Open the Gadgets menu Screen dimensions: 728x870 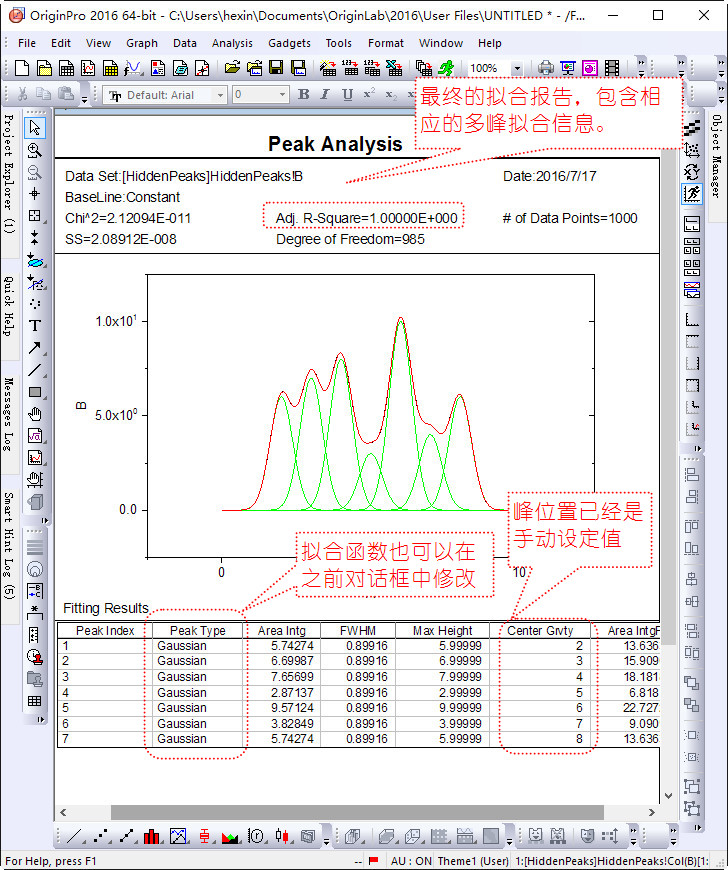tap(289, 43)
